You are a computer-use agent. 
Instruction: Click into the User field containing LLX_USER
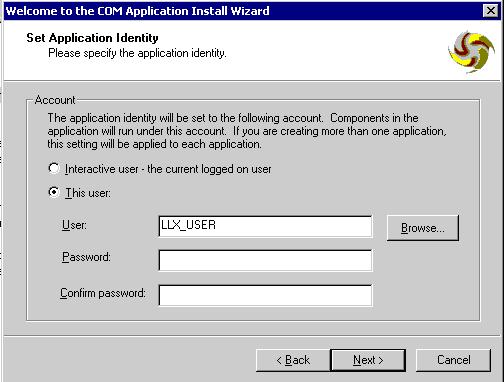[x=265, y=226]
